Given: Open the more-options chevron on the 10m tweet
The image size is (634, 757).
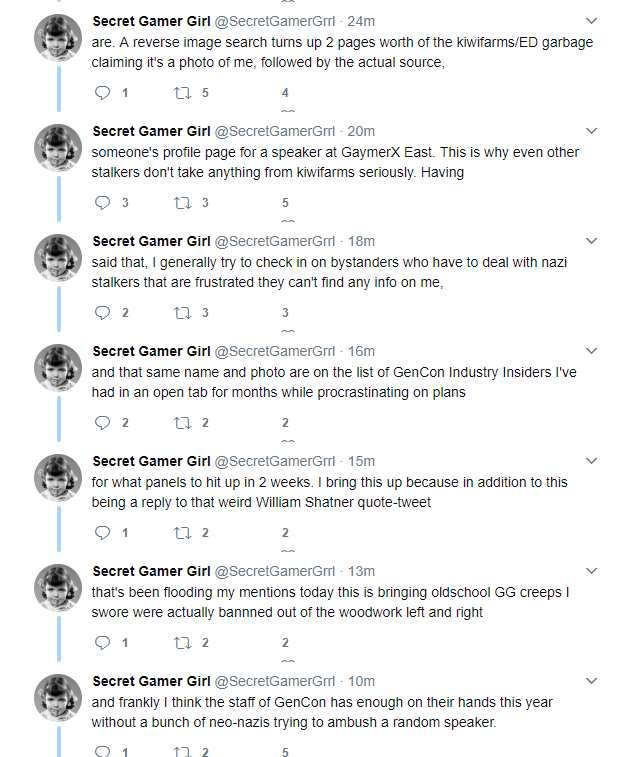Looking at the screenshot, I should [x=591, y=681].
